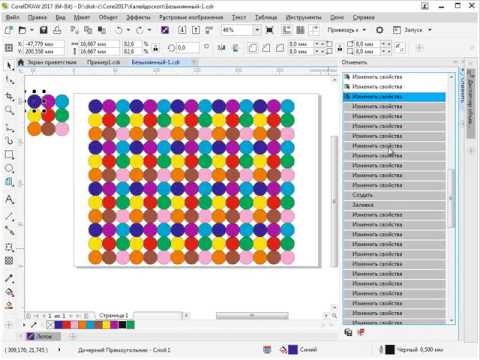Toggle grid display

(300, 30)
